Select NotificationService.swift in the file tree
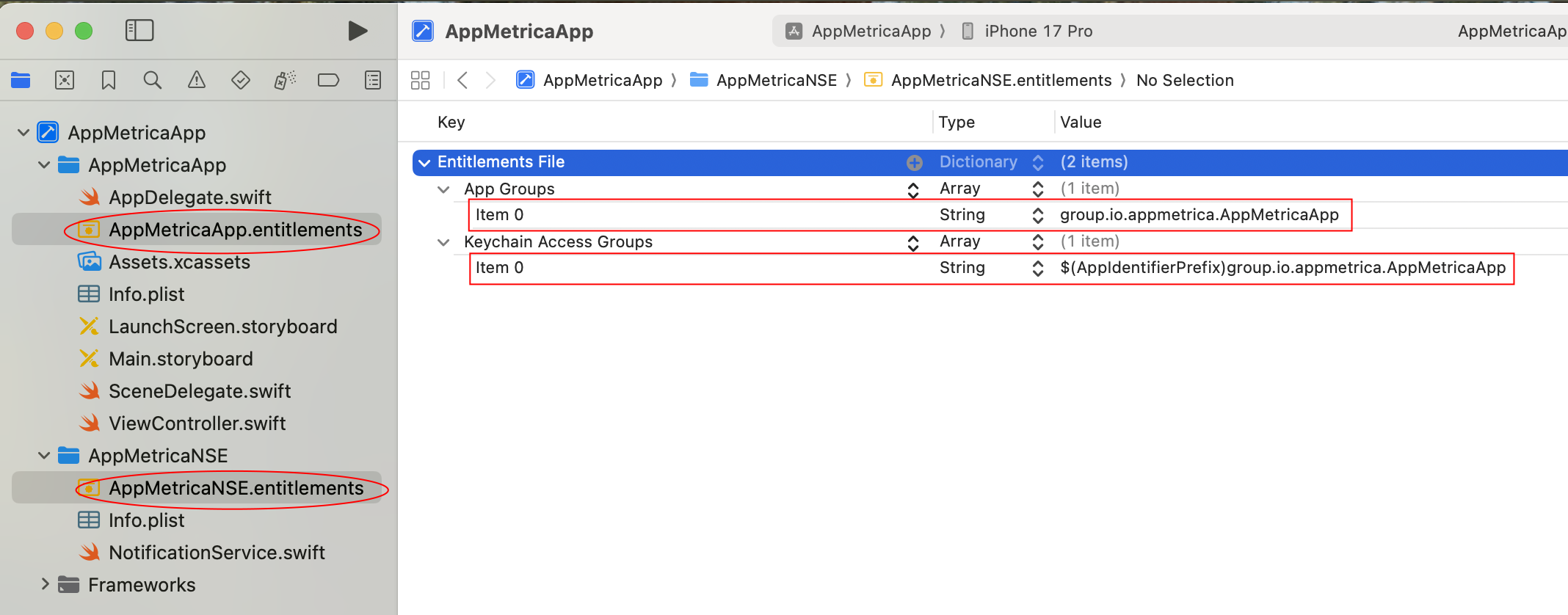 click(x=217, y=553)
